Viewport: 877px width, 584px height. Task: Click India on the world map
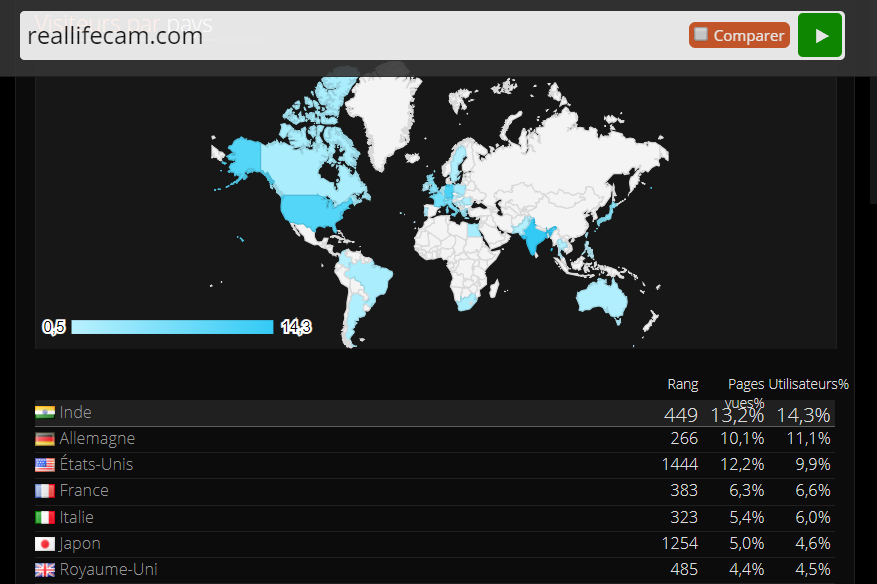tap(534, 236)
